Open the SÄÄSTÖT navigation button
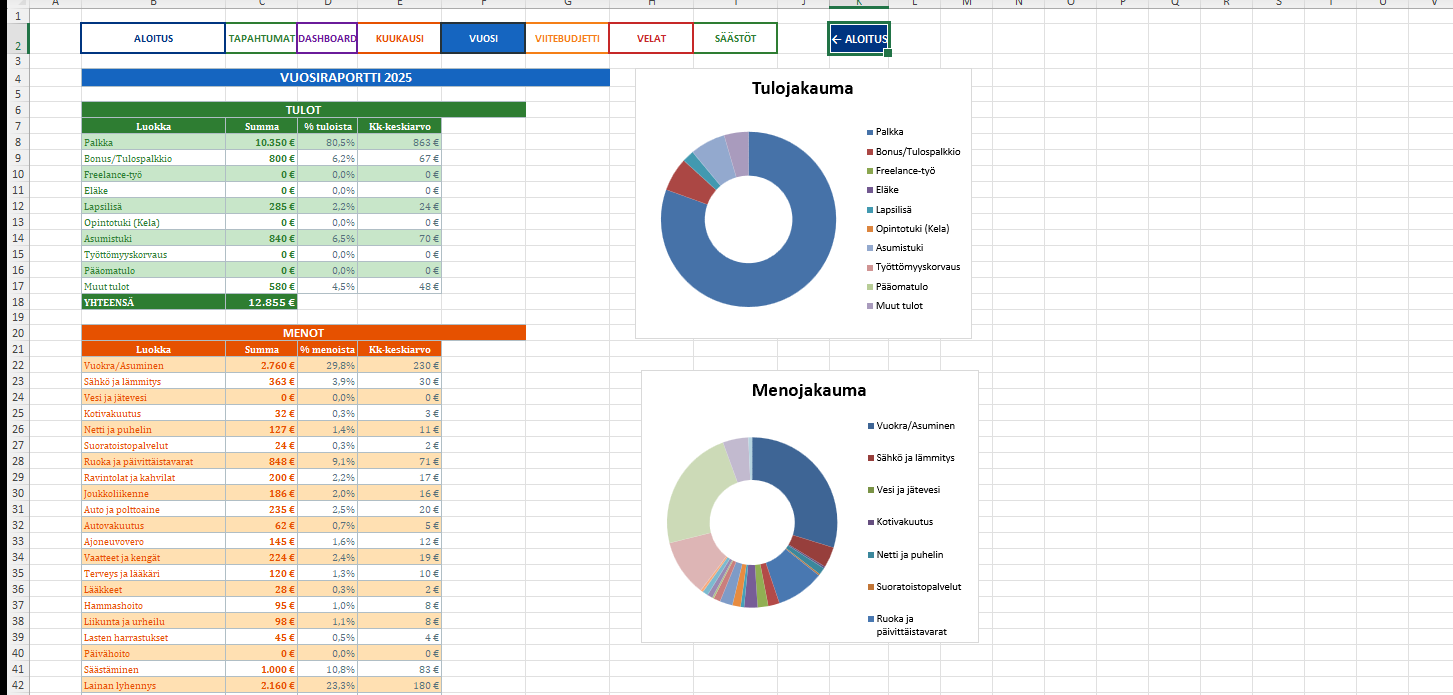Viewport: 1453px width, 695px height. coord(735,39)
